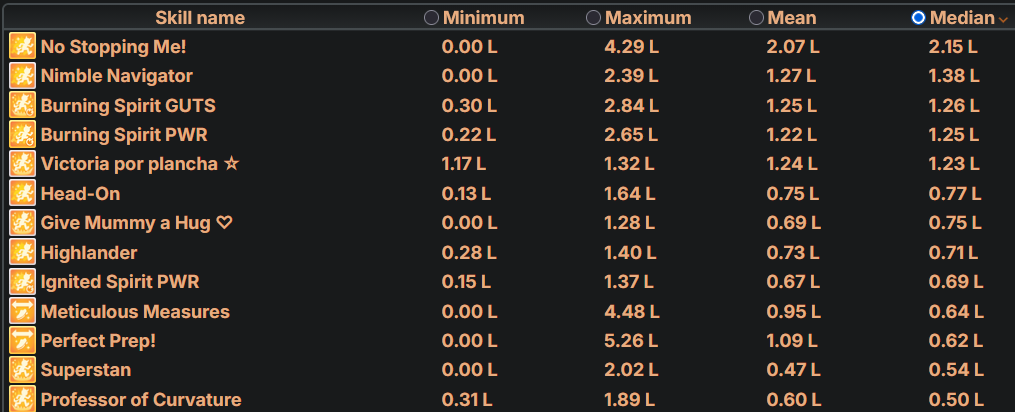The width and height of the screenshot is (1015, 412).
Task: Click Victoria por plancha mean 1.24 L
Action: pyautogui.click(x=792, y=164)
